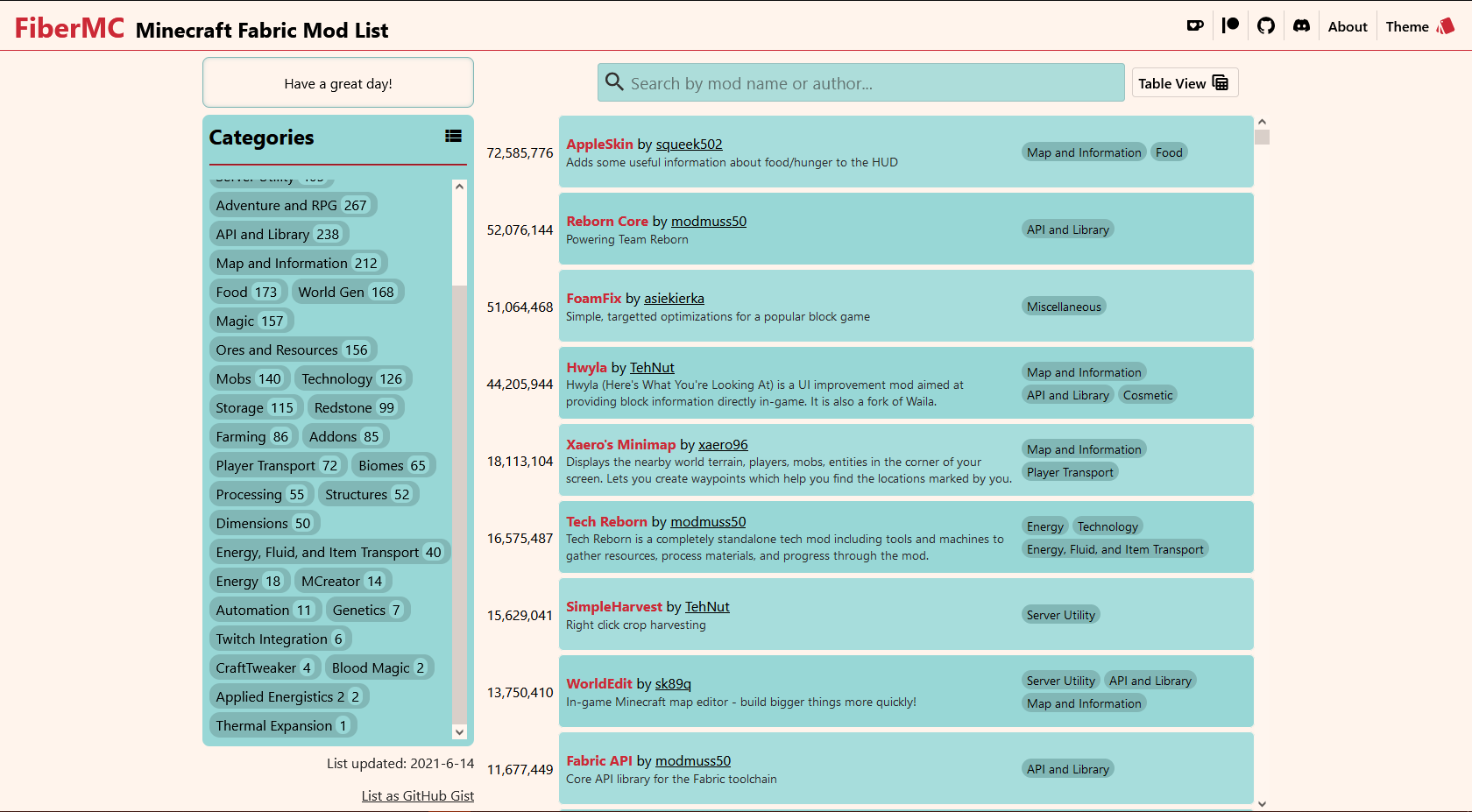Select the Genetics category chip
This screenshot has height=812, width=1472.
367,610
